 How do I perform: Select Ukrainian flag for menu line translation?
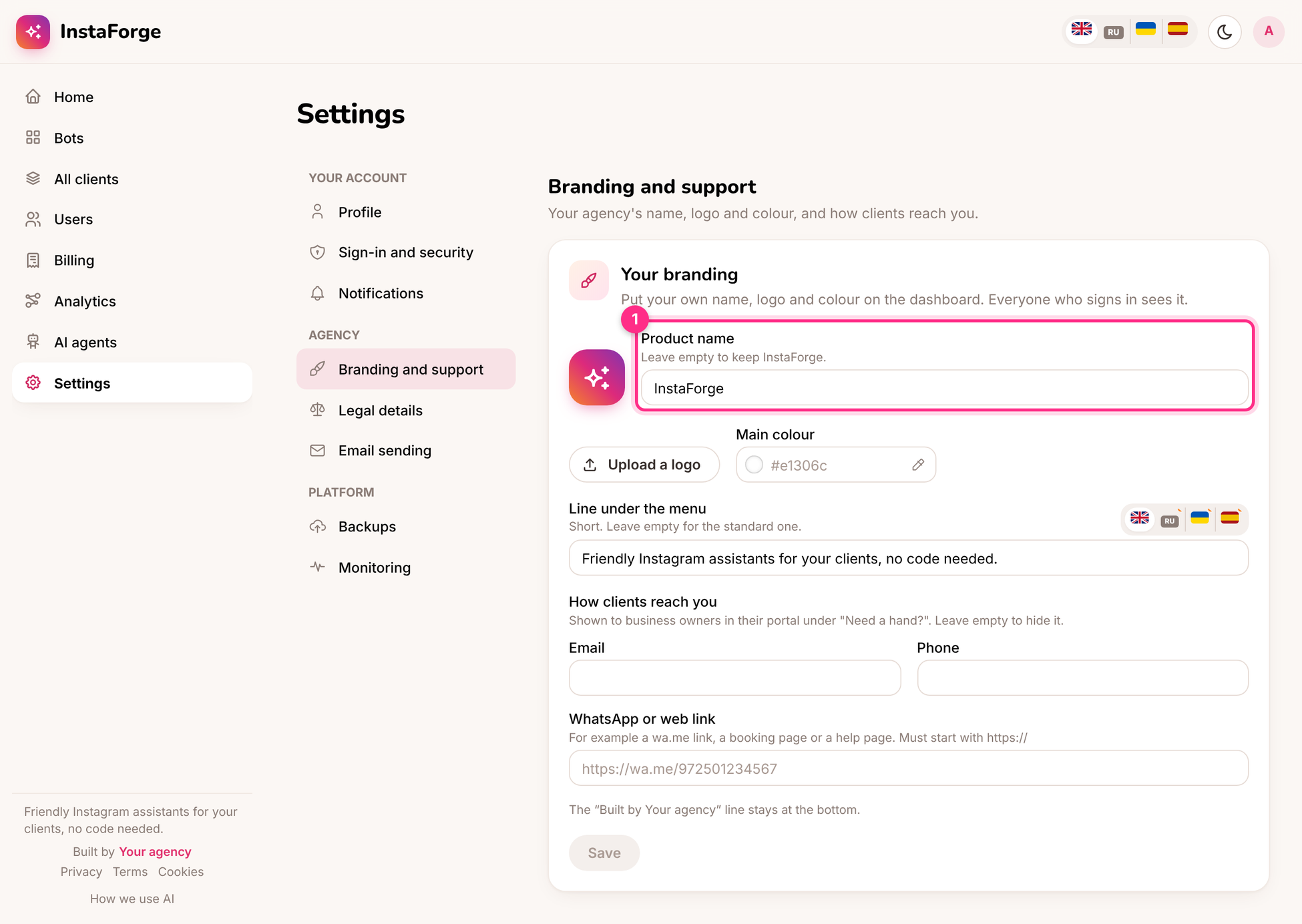click(1200, 519)
